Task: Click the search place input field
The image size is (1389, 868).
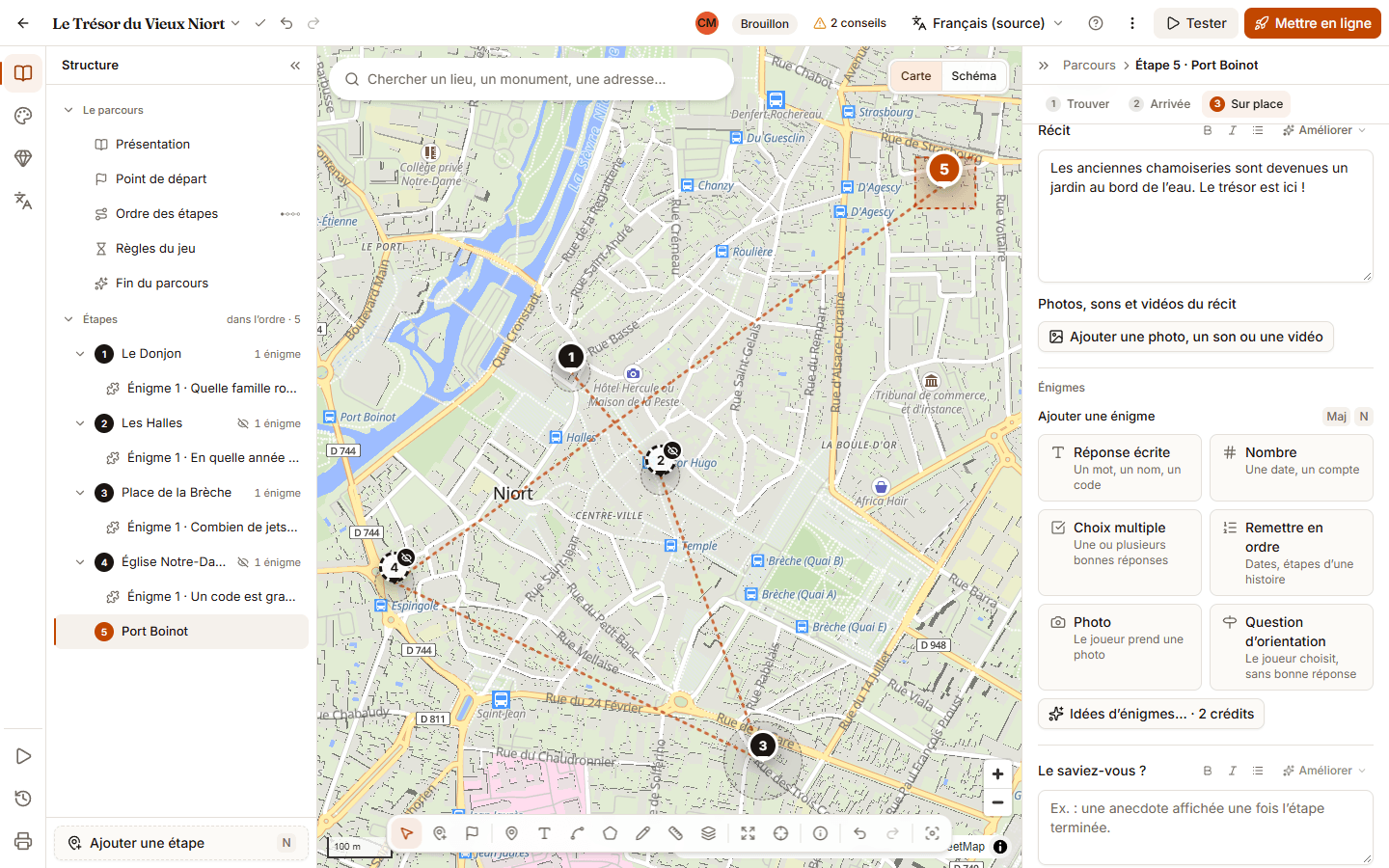Action: pos(531,79)
